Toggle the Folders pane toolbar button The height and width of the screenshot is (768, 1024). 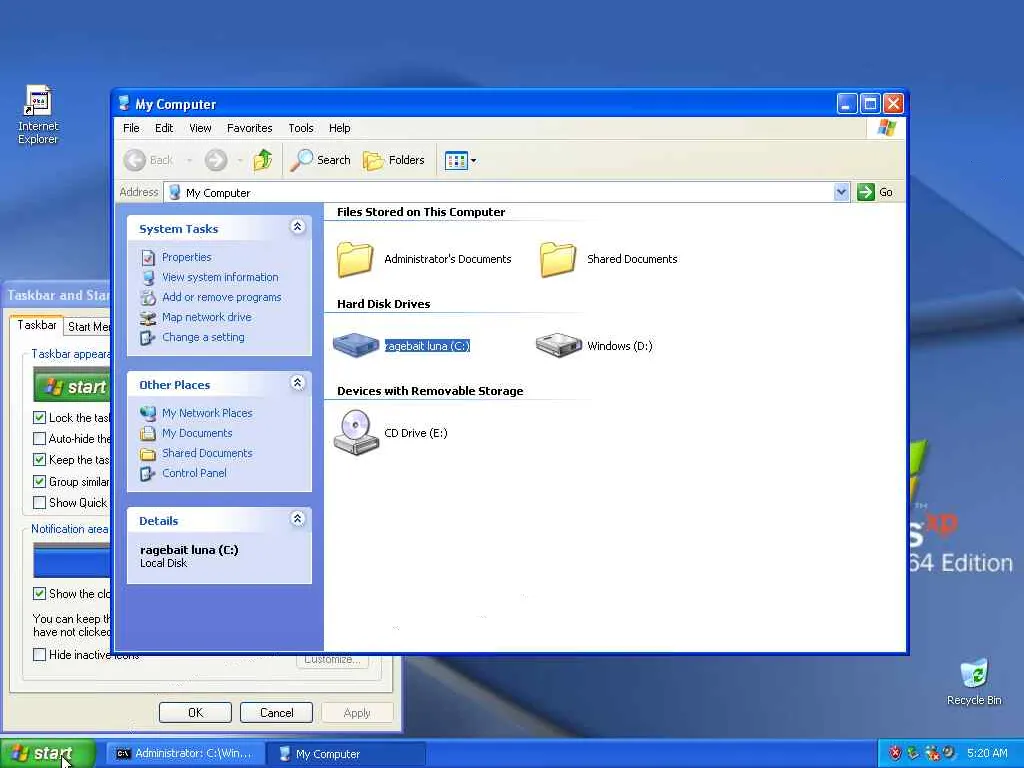click(393, 160)
